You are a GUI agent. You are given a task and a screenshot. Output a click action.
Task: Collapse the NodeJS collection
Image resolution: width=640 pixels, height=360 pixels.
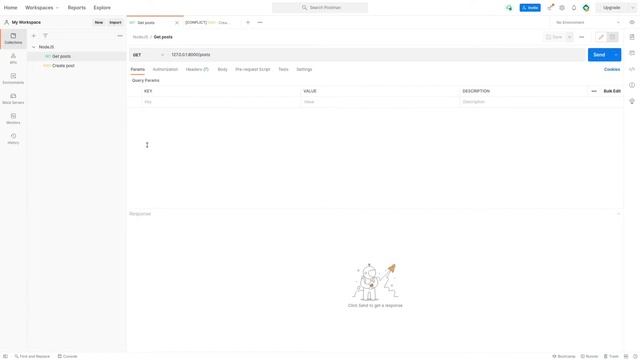(x=34, y=47)
